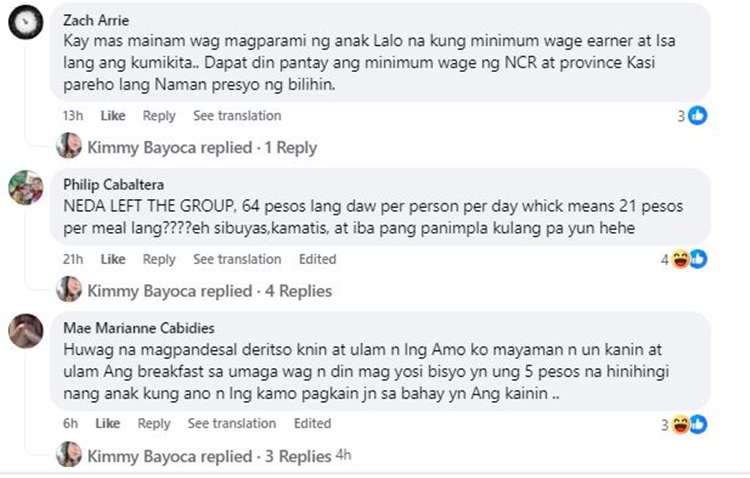Click Philip Cabaltera's profile picture
Viewport: 750px width, 478px height.
coord(26,188)
